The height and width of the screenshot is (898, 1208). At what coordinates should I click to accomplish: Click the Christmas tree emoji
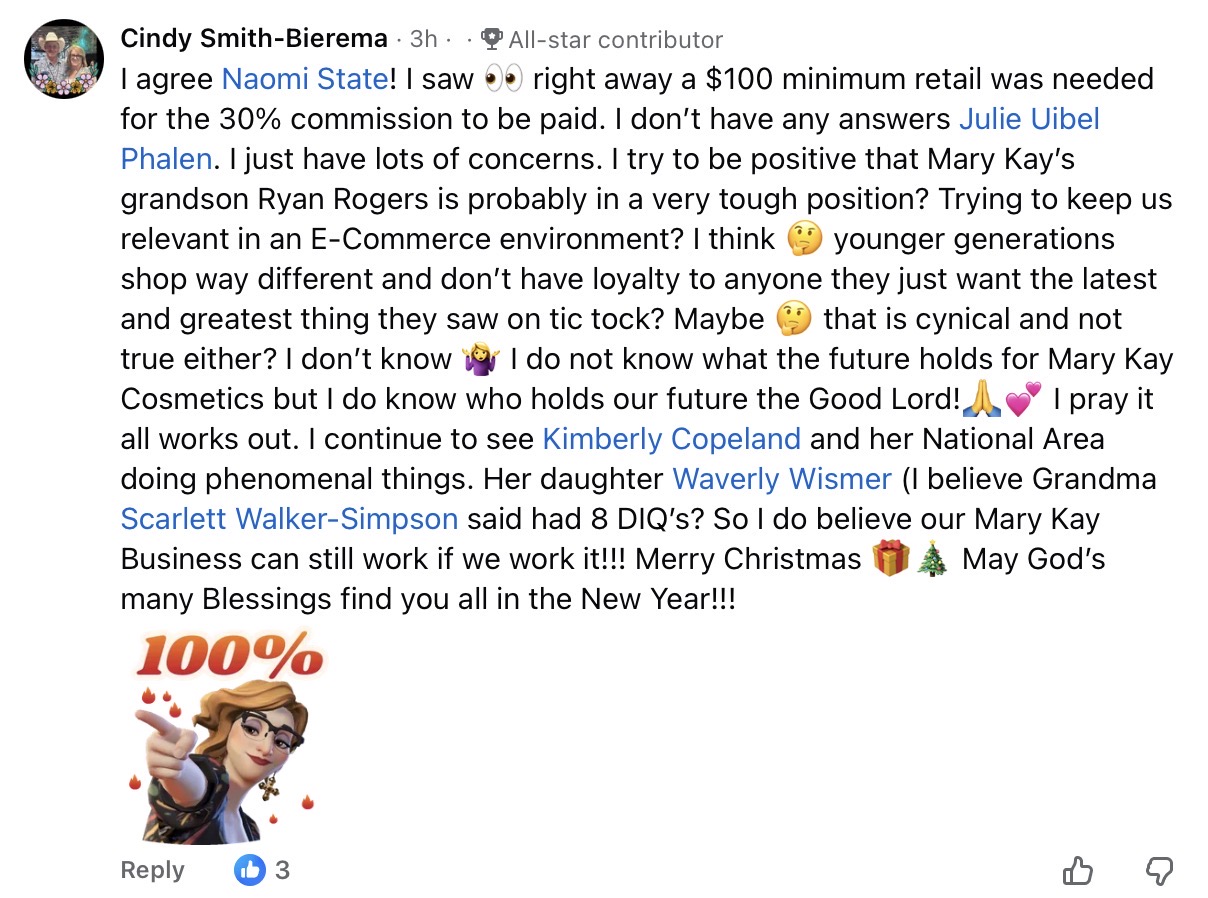[x=932, y=558]
